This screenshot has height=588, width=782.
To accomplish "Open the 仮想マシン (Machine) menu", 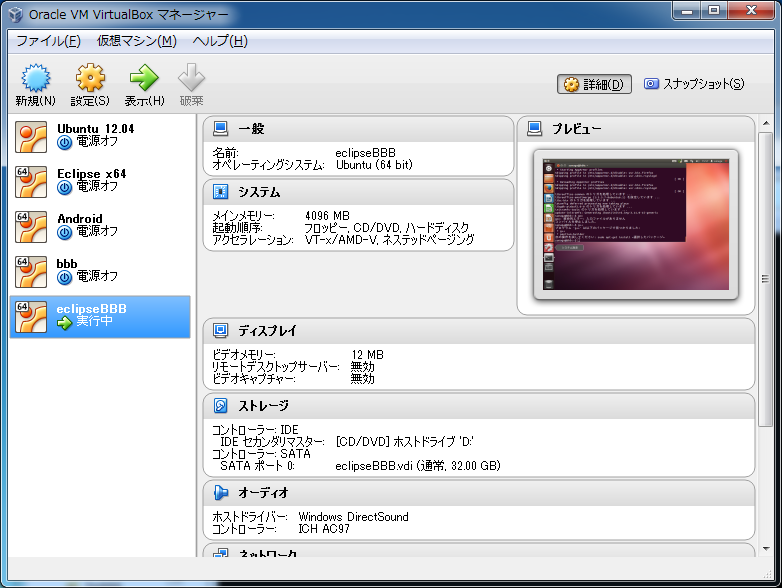I will click(136, 41).
